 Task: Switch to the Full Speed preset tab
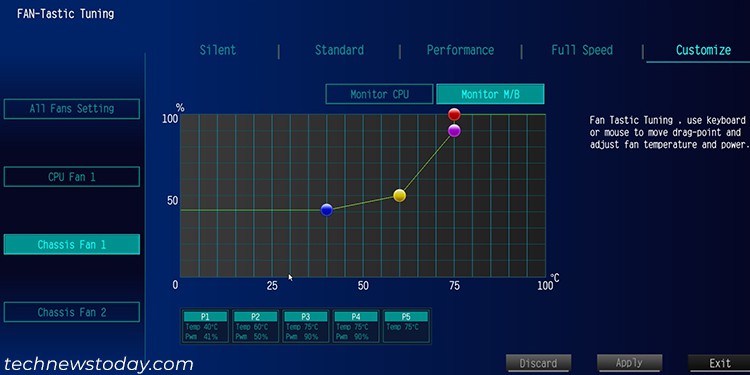pyautogui.click(x=582, y=50)
